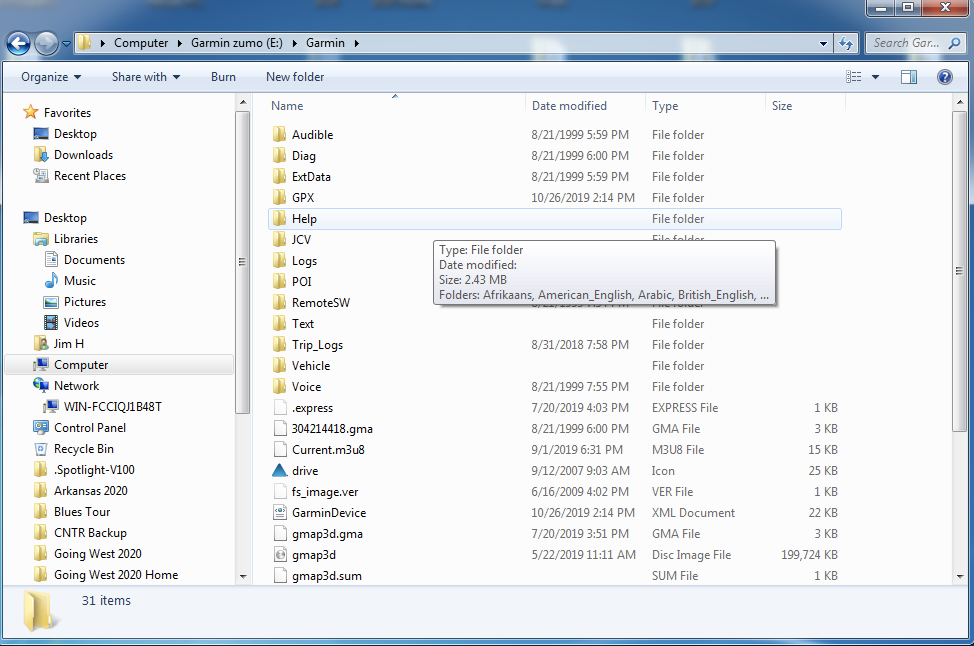This screenshot has height=646, width=974.
Task: Open the Videos library
Action: click(81, 323)
